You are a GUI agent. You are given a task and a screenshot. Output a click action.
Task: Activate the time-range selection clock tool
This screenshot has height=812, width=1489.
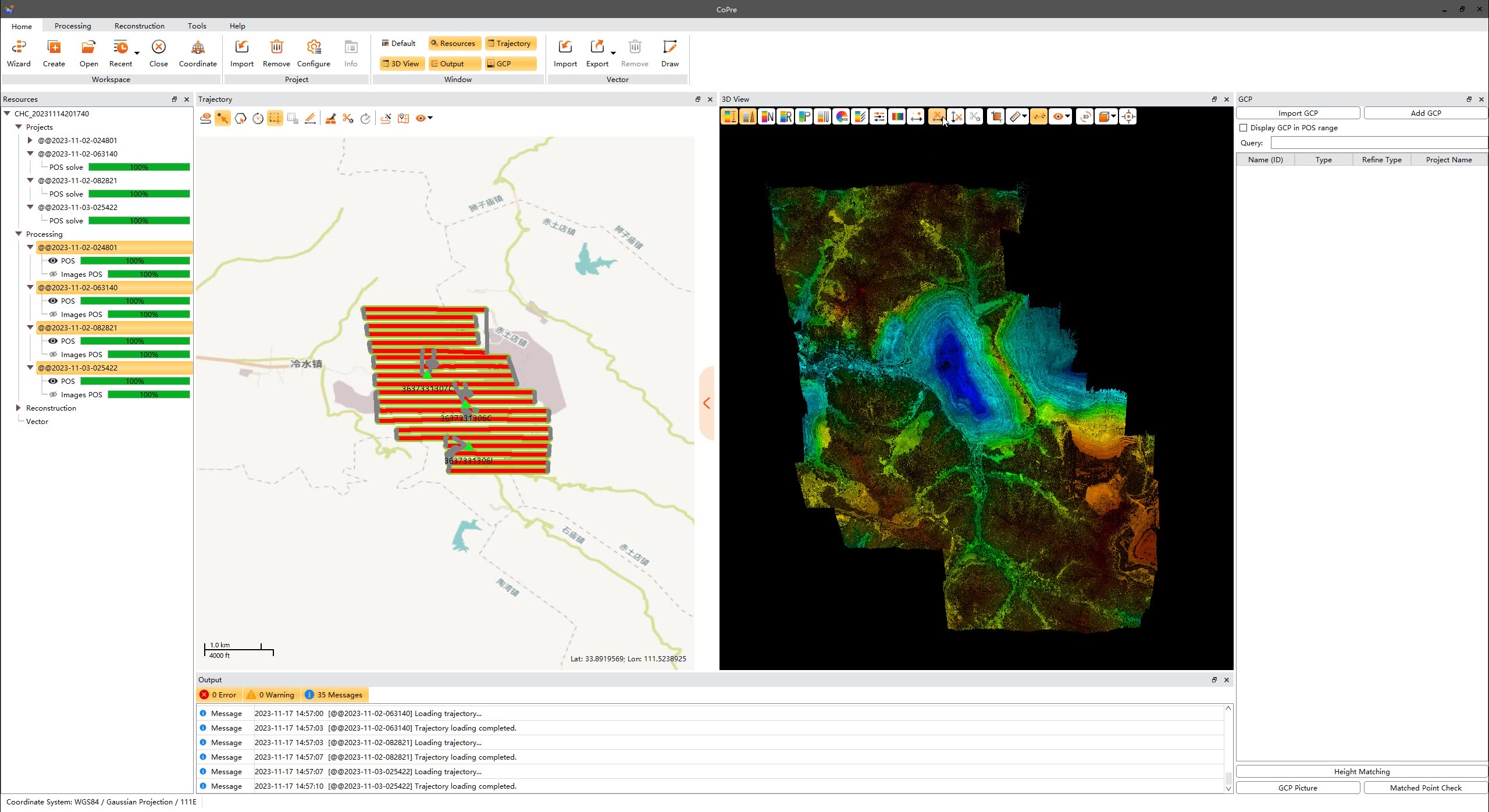point(258,118)
